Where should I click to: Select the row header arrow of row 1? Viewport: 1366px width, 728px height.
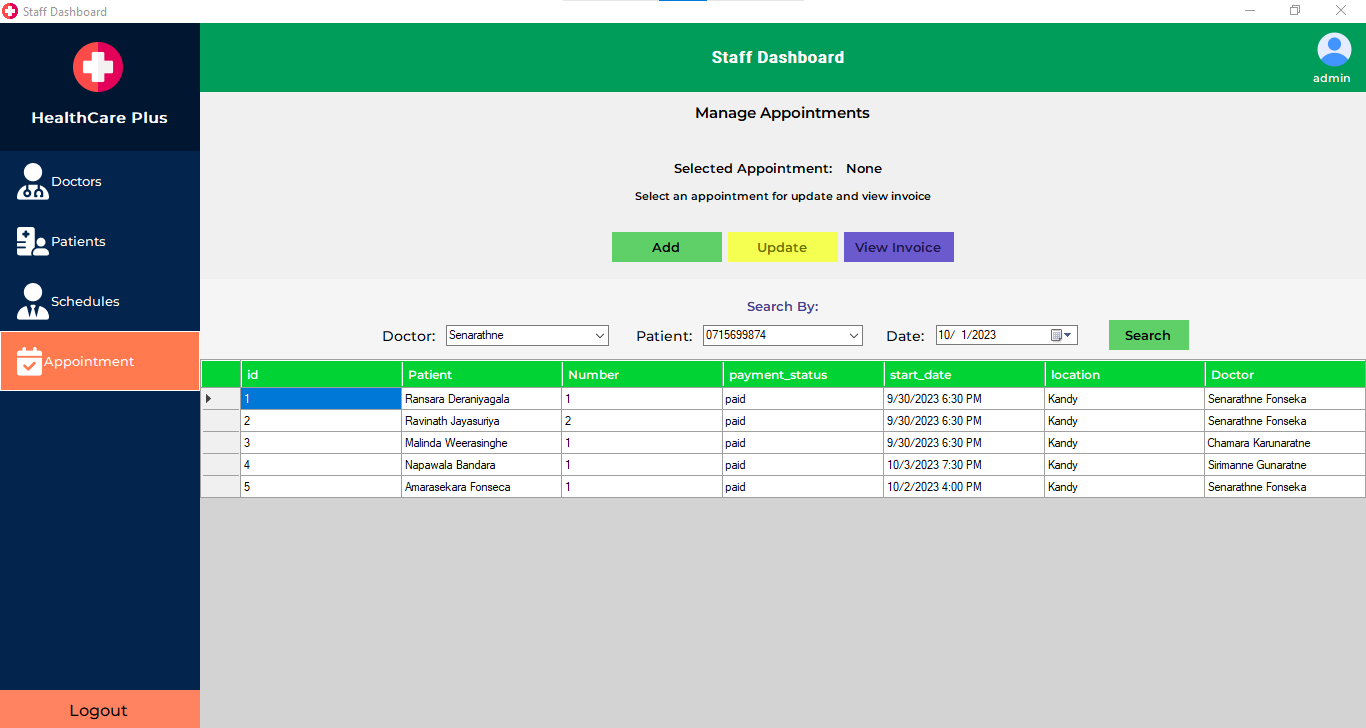point(221,399)
